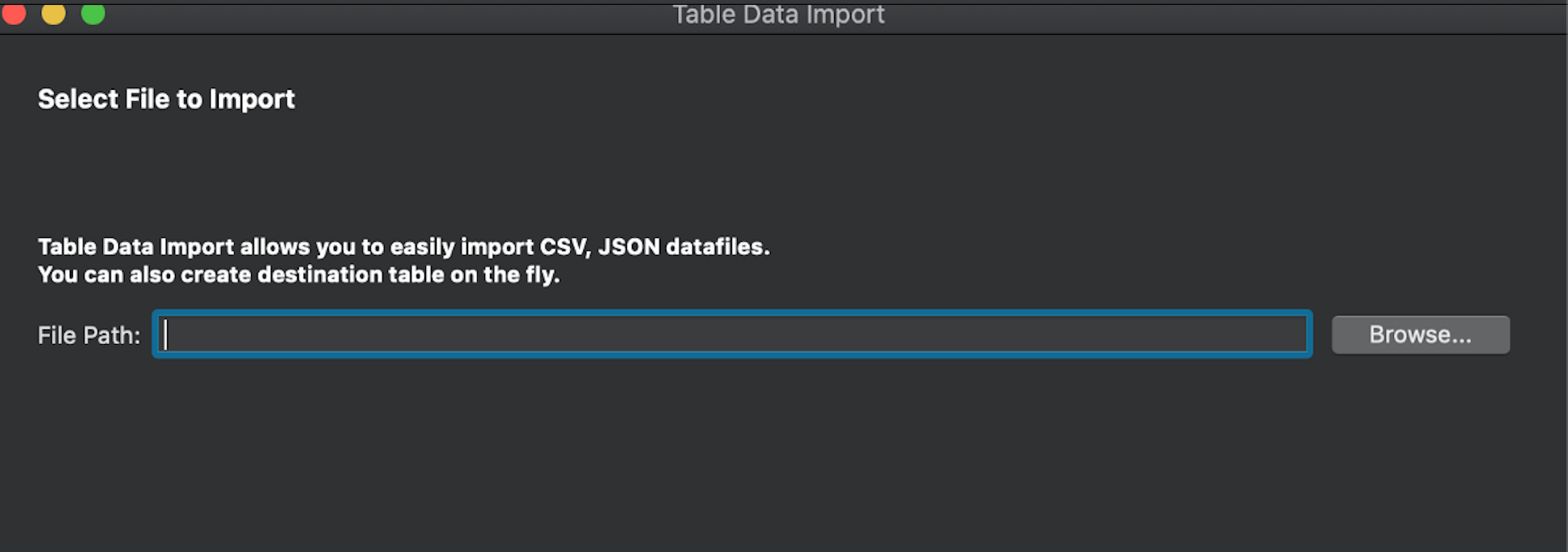Click the word "Import" in the section heading

click(x=252, y=99)
